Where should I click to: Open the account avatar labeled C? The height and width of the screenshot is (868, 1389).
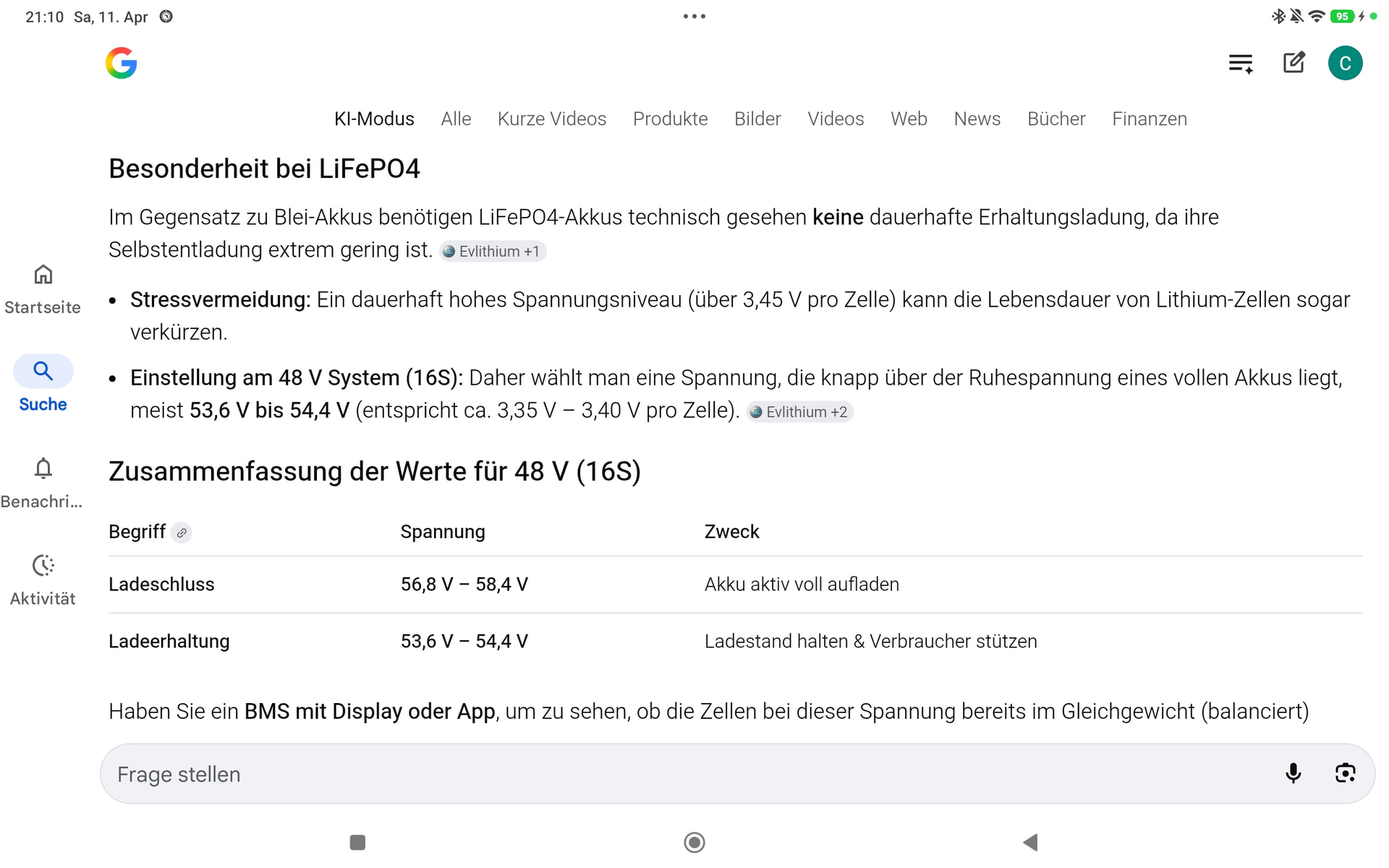(1345, 63)
